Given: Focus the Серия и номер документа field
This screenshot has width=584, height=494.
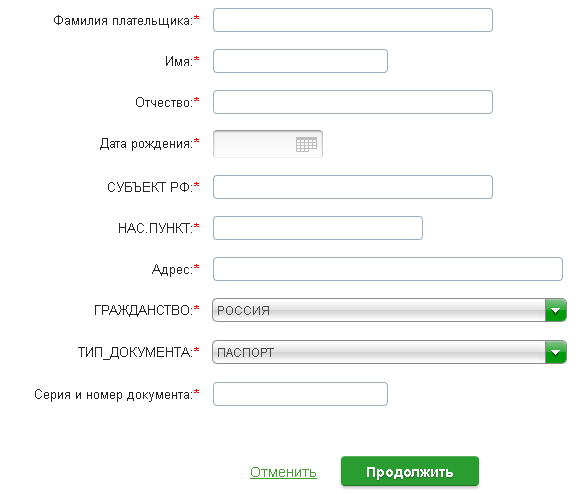Looking at the screenshot, I should [300, 394].
